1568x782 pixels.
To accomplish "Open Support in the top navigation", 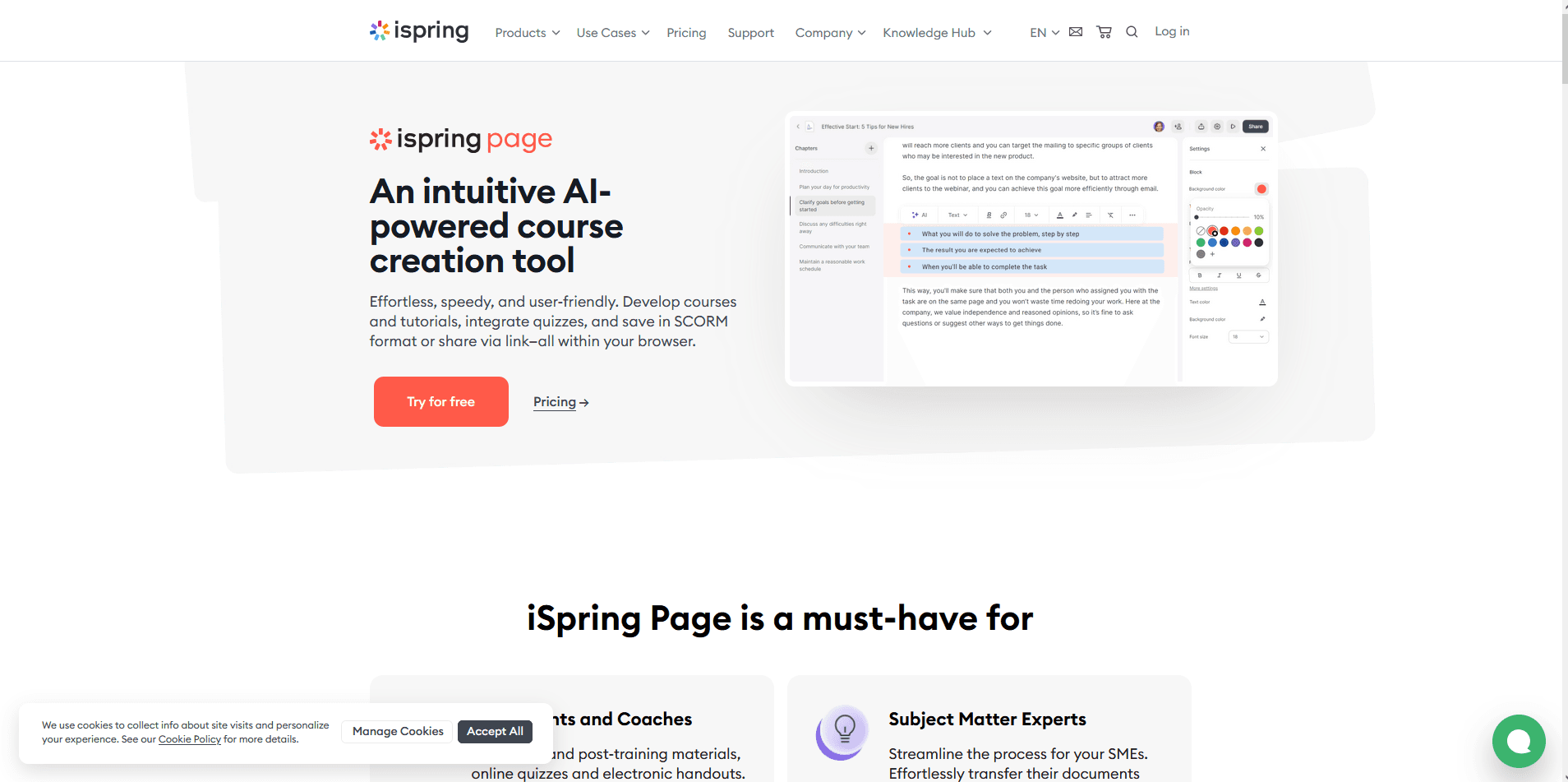I will click(750, 33).
